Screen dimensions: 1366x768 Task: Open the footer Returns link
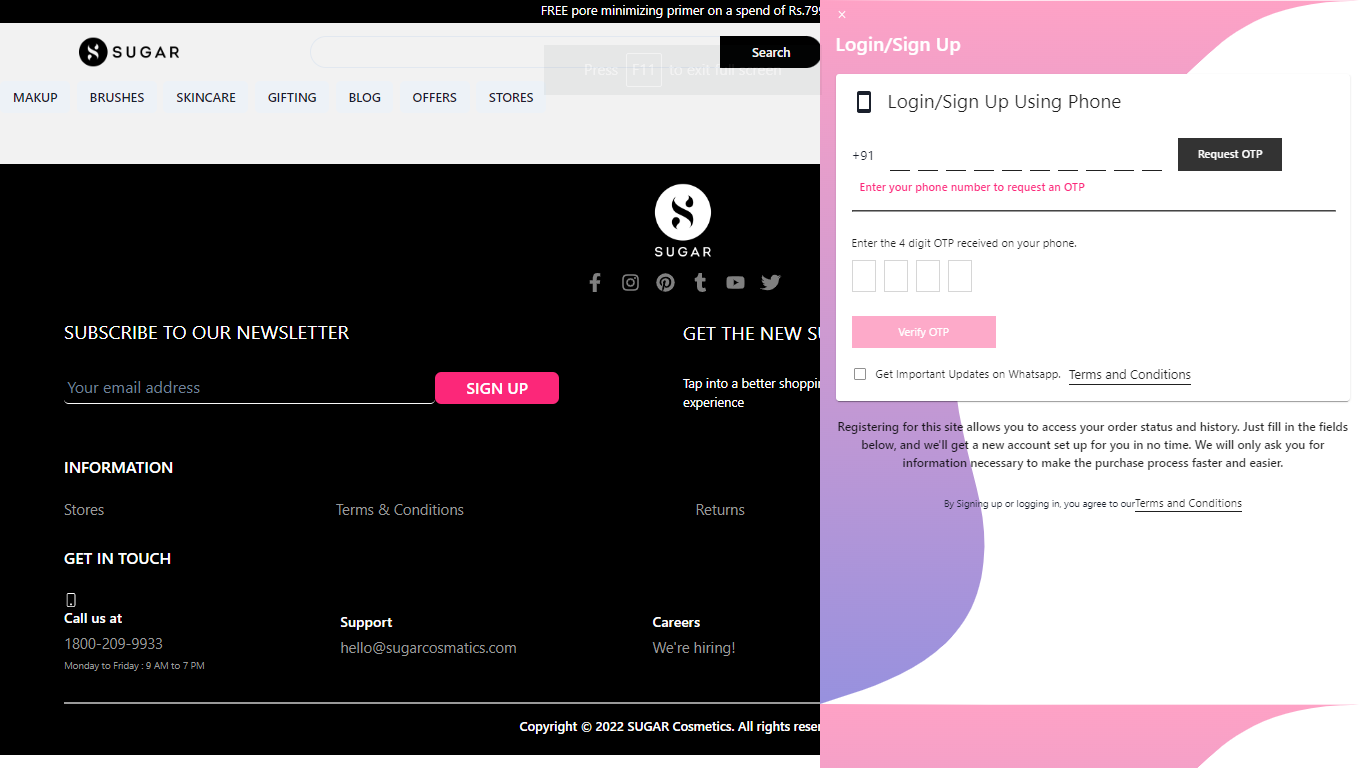(x=720, y=510)
